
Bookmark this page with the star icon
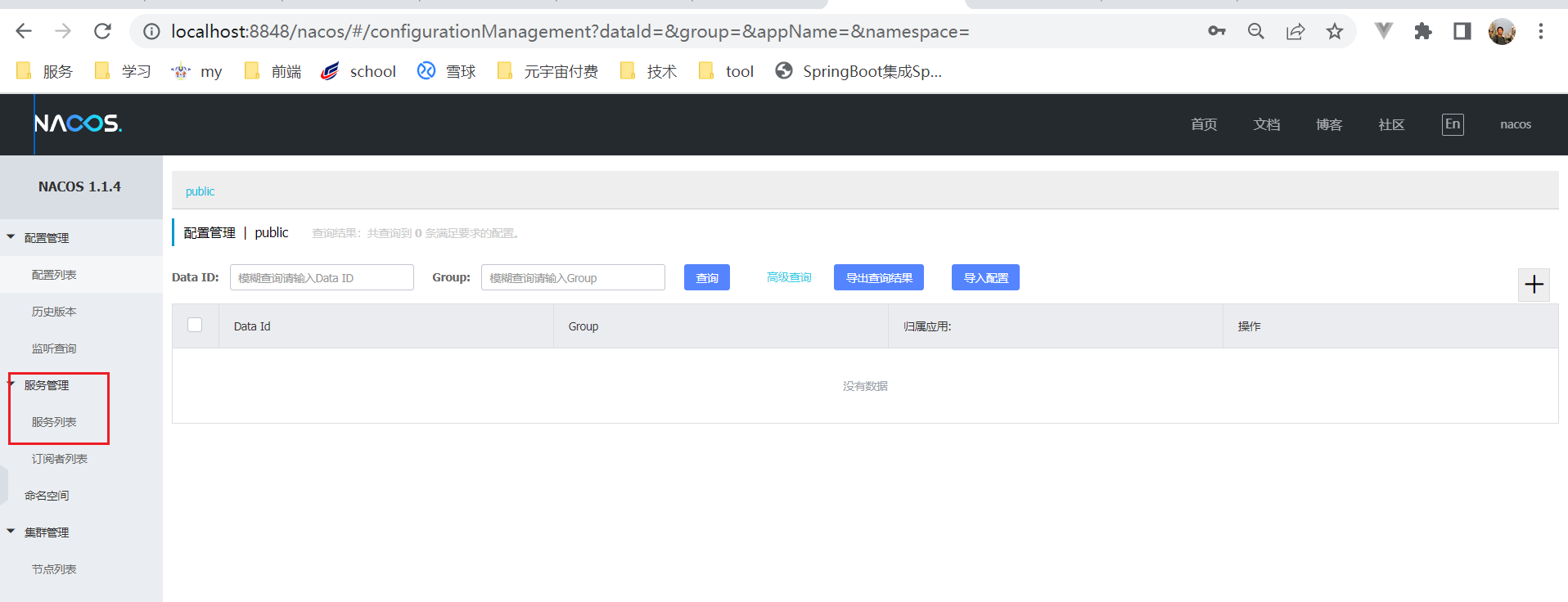coord(1335,32)
